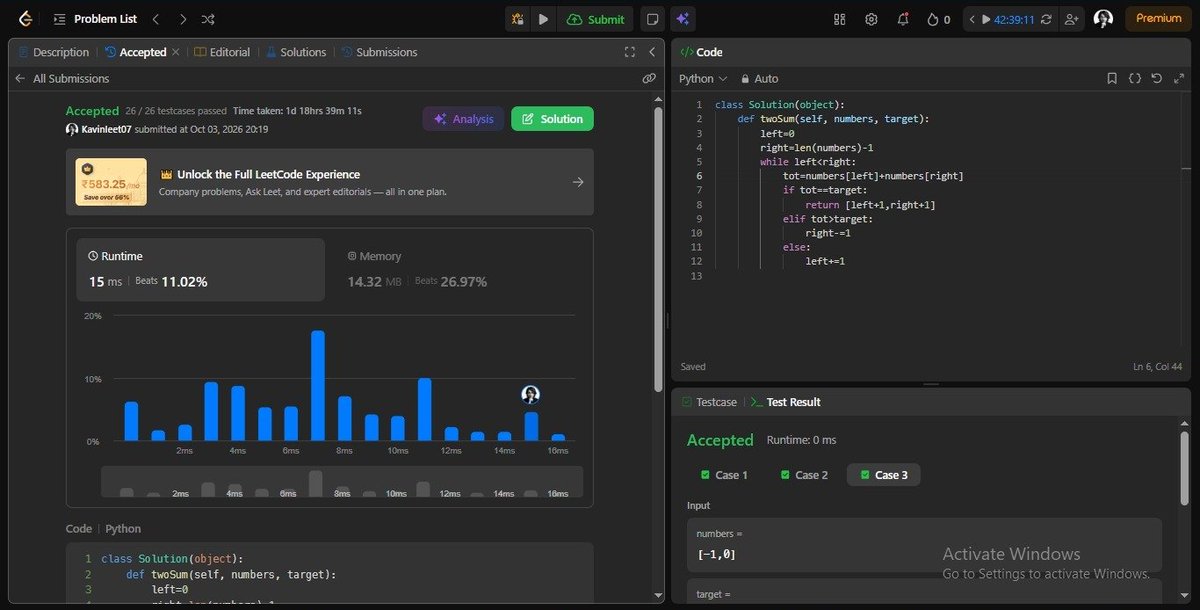Close the Accepted tab
1200x610 pixels.
(x=176, y=52)
